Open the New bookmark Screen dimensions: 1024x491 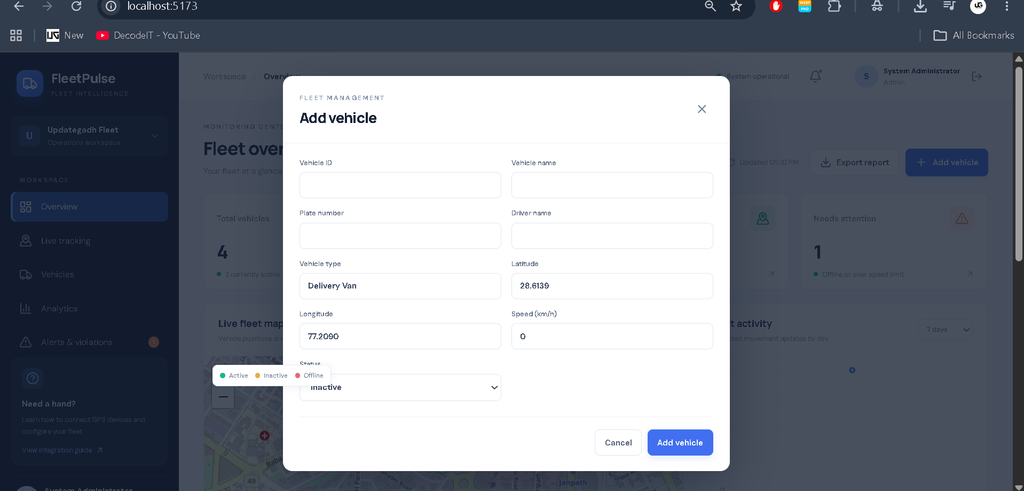pos(65,35)
